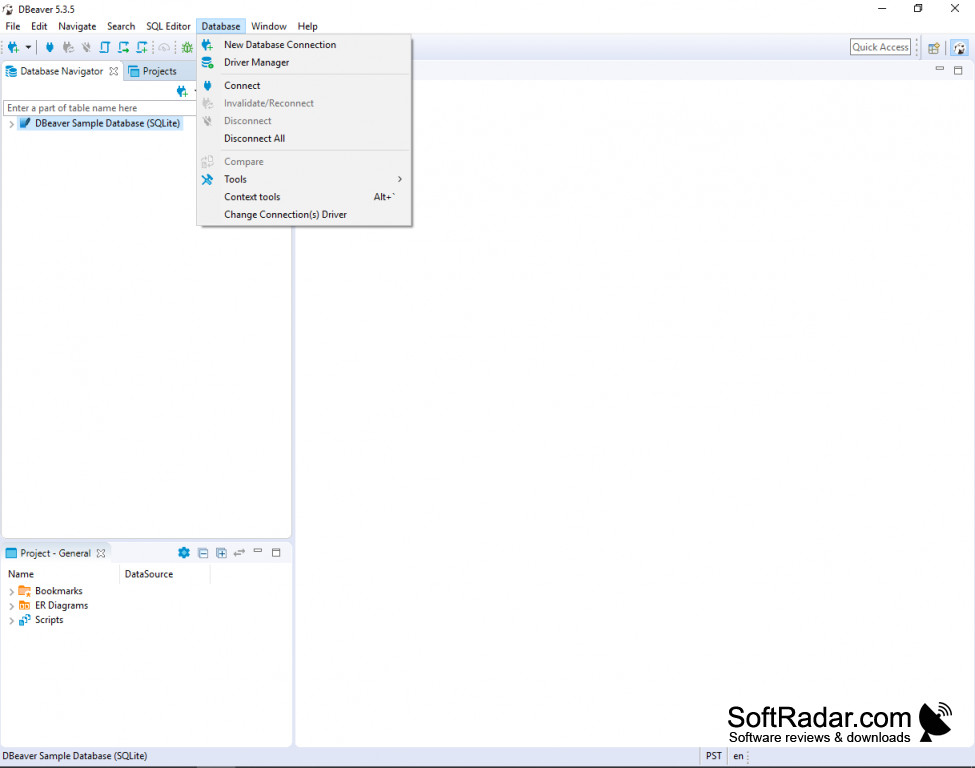
Task: Minimize the Project - General panel
Action: click(x=257, y=551)
